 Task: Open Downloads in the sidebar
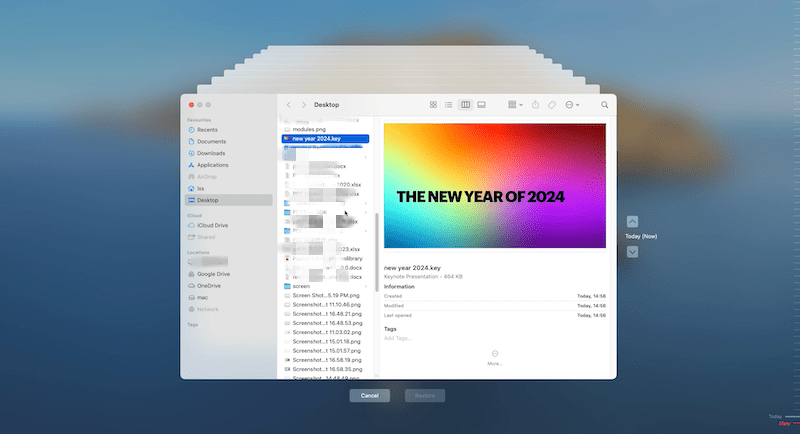(x=211, y=153)
